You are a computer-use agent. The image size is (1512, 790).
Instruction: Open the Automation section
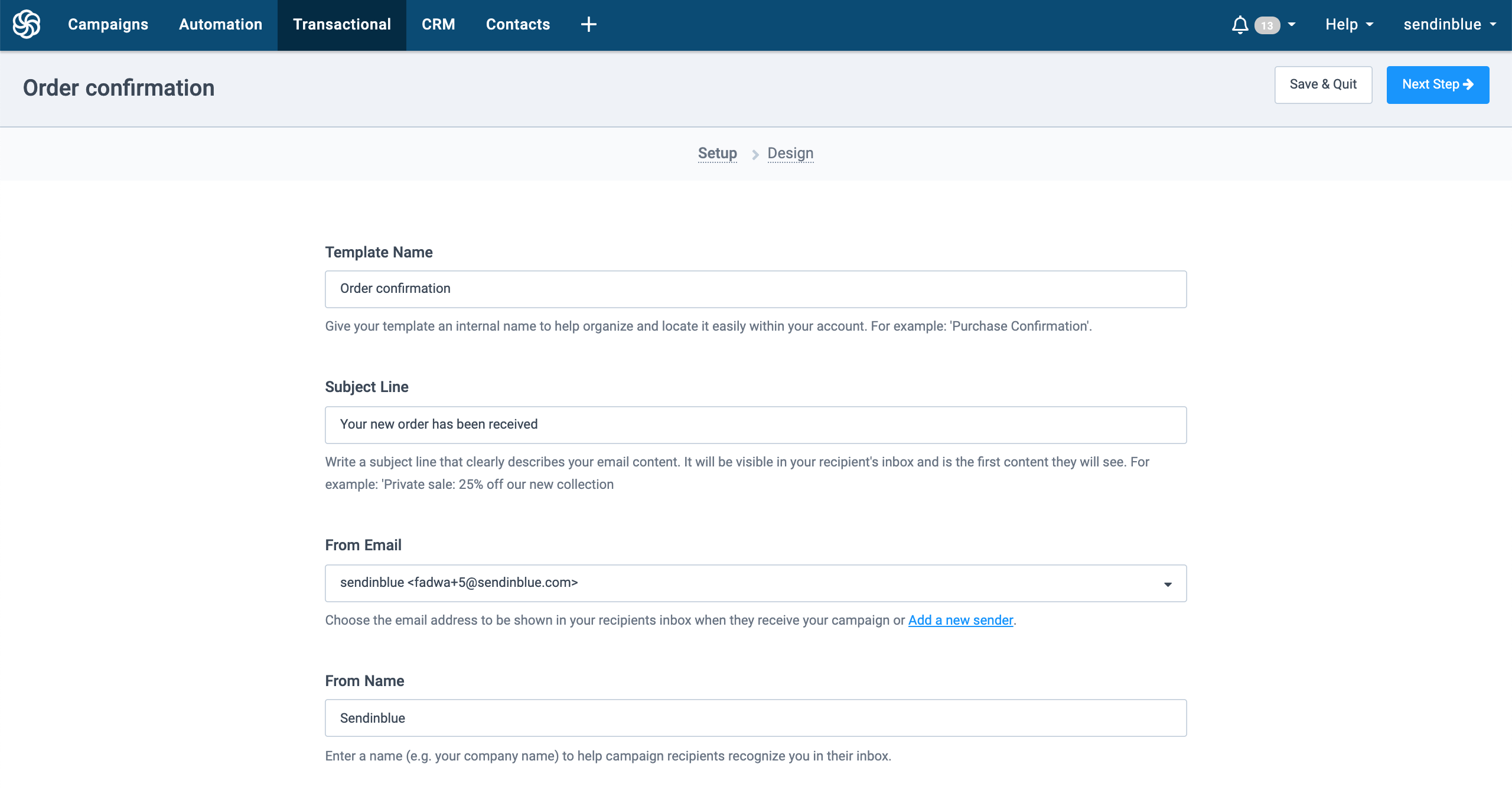[220, 24]
